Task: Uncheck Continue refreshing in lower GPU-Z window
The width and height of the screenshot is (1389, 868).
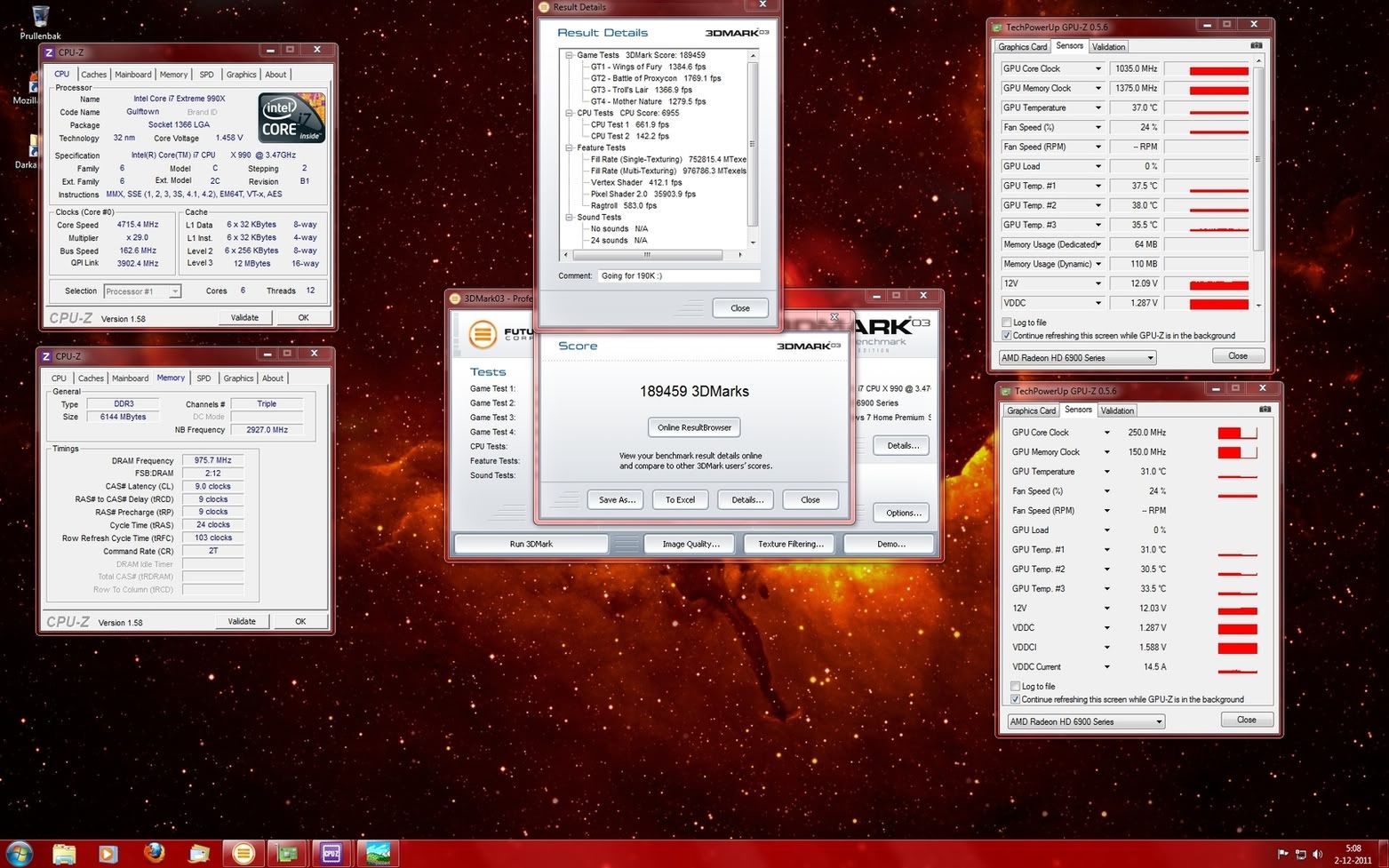Action: pyautogui.click(x=1015, y=699)
